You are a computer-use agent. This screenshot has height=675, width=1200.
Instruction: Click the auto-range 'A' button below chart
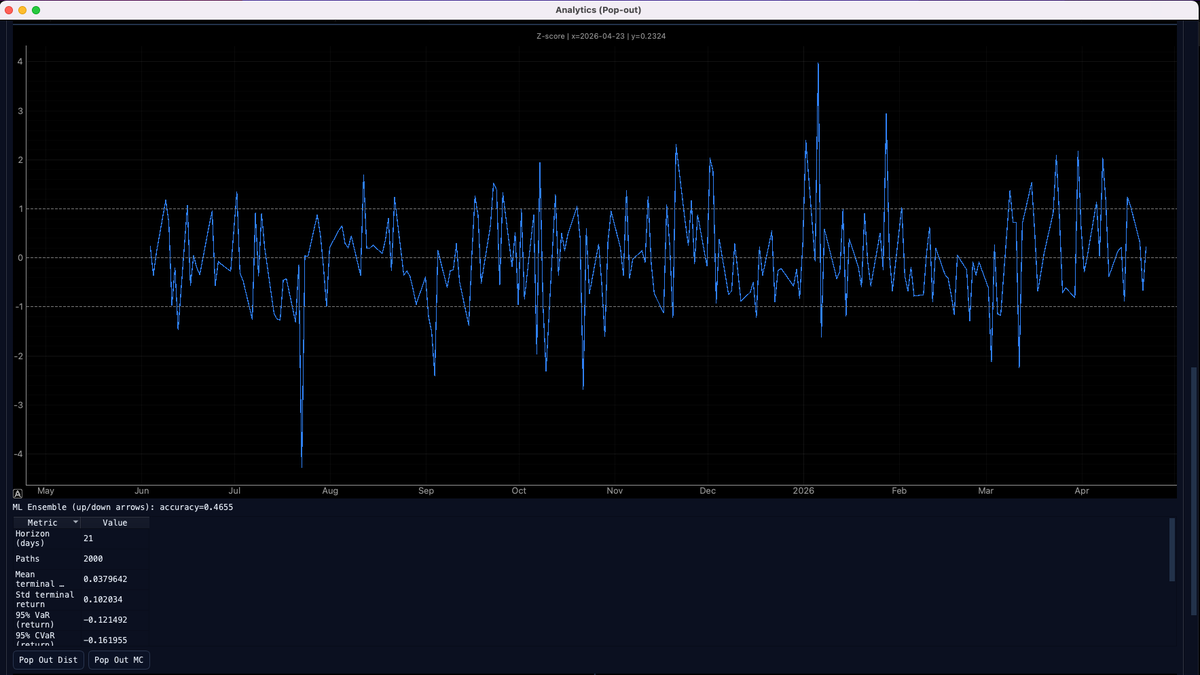[18, 493]
